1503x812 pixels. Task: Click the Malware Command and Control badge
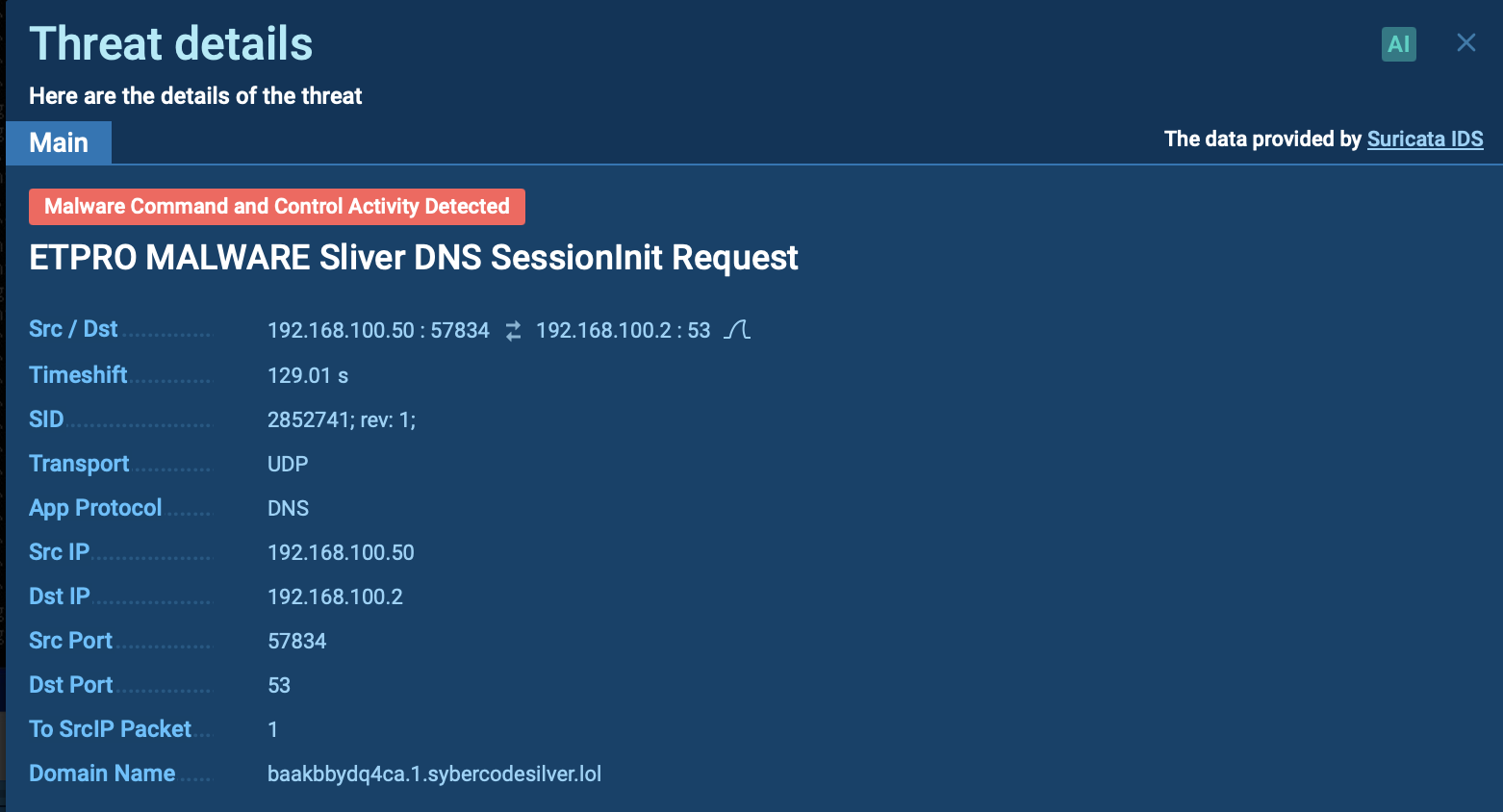point(276,207)
